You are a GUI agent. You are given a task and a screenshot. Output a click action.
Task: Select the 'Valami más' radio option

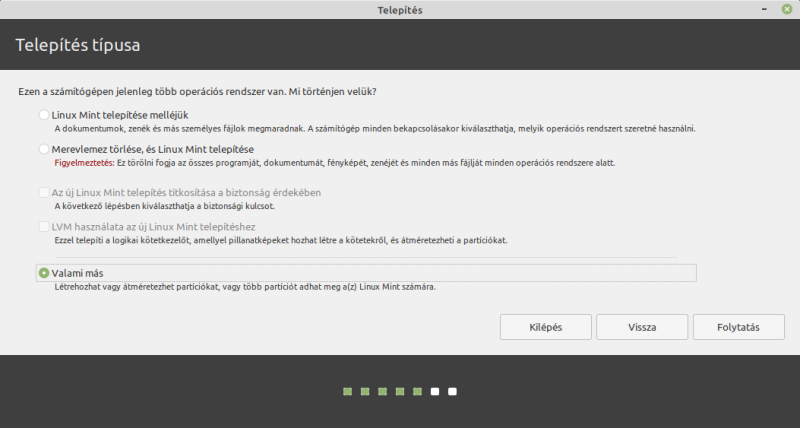(x=44, y=273)
